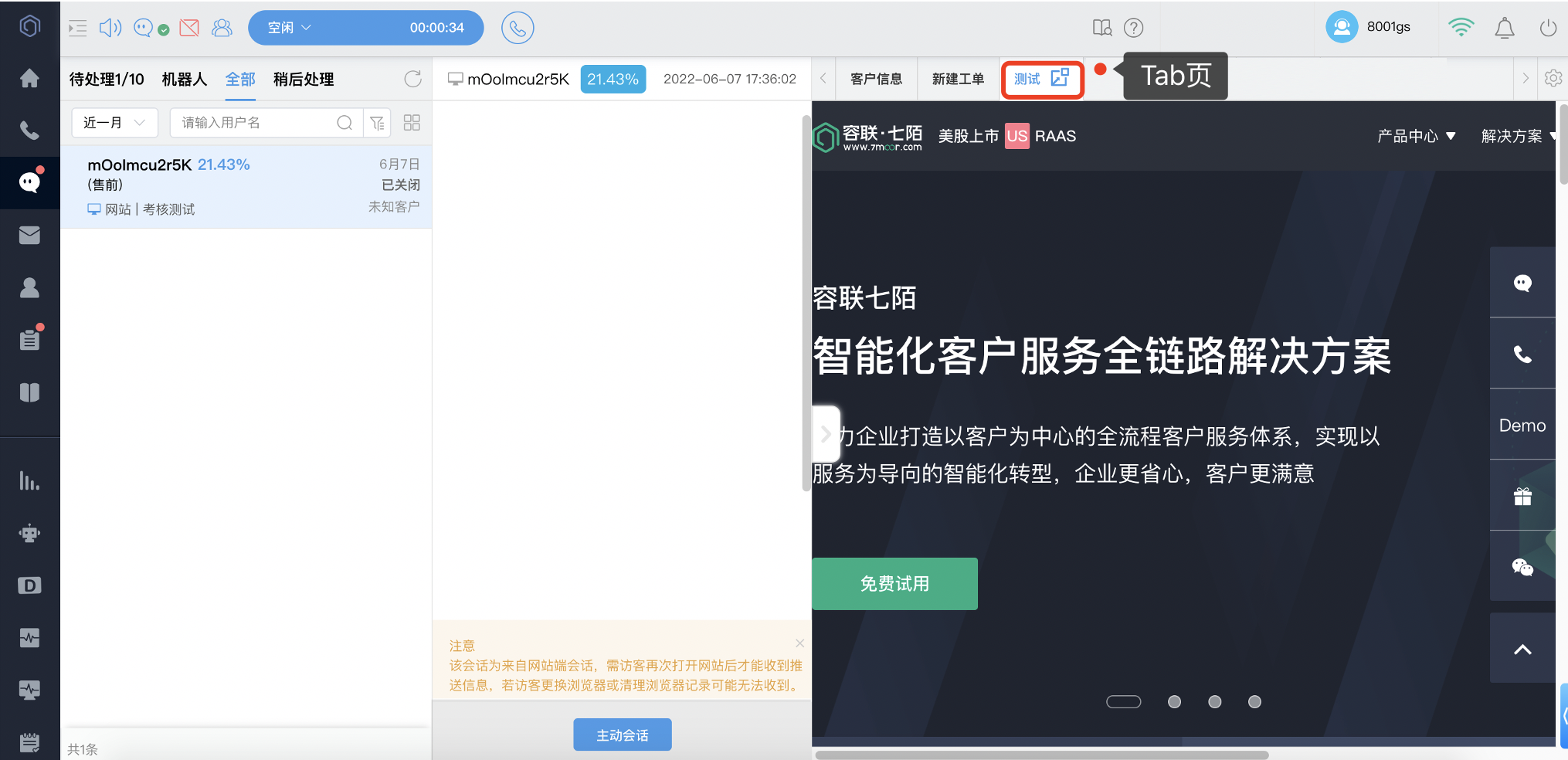
Task: Click the 容联·七陌 website logo
Action: coord(867,137)
